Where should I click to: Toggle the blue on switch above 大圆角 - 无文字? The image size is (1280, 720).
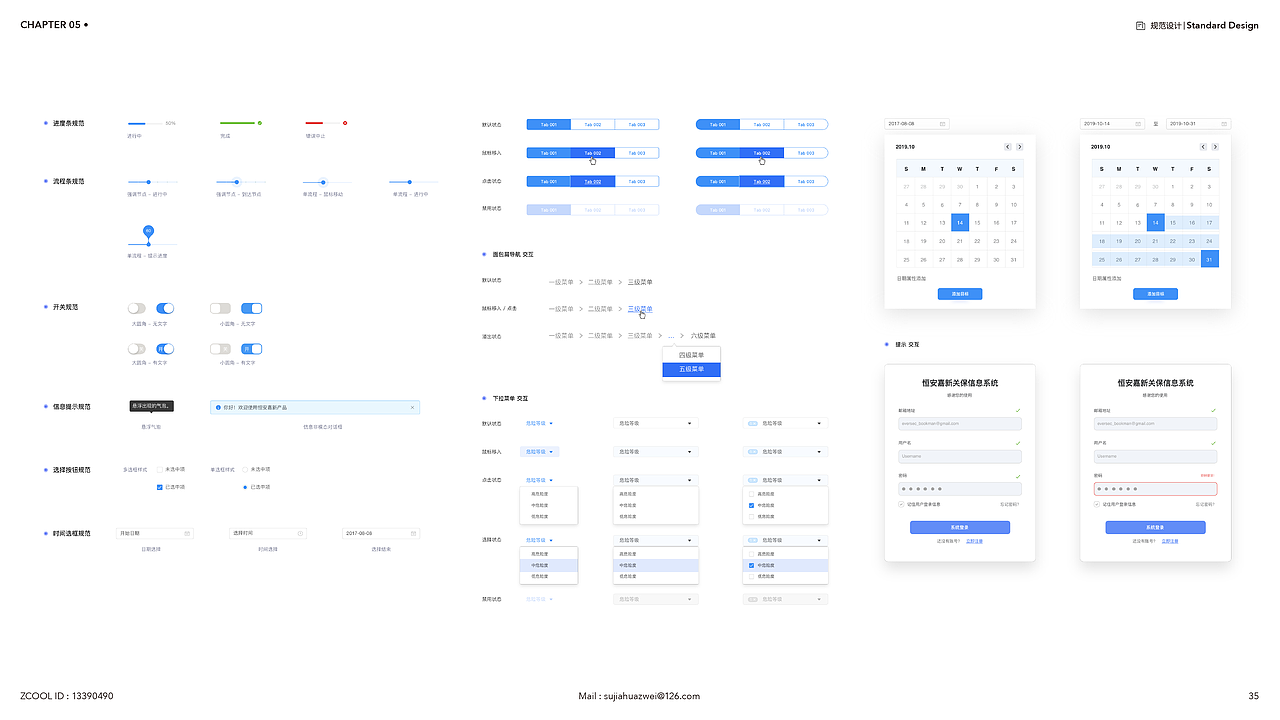pyautogui.click(x=165, y=308)
